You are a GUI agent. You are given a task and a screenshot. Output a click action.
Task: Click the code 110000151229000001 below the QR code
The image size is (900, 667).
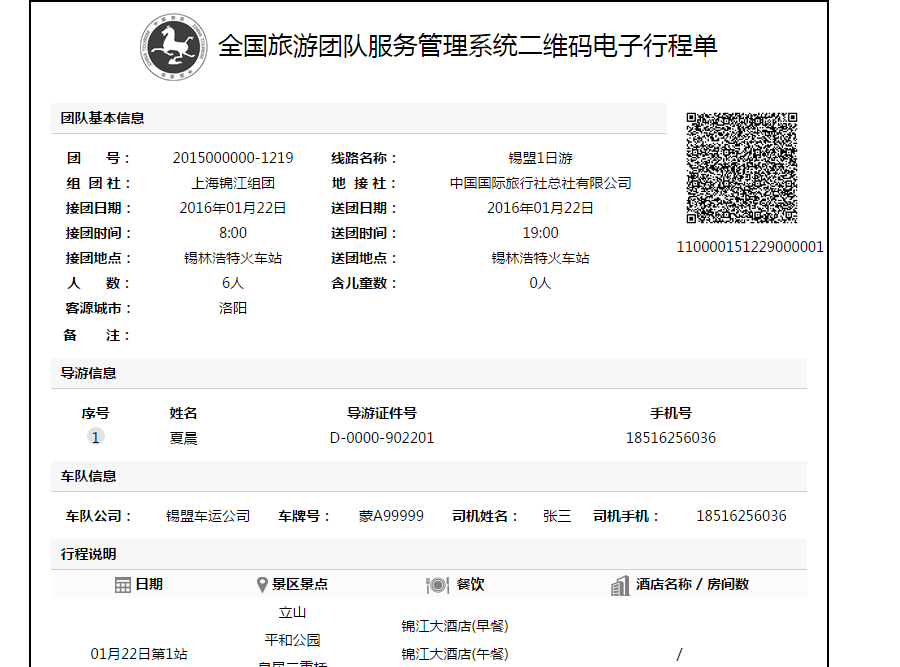click(x=750, y=247)
